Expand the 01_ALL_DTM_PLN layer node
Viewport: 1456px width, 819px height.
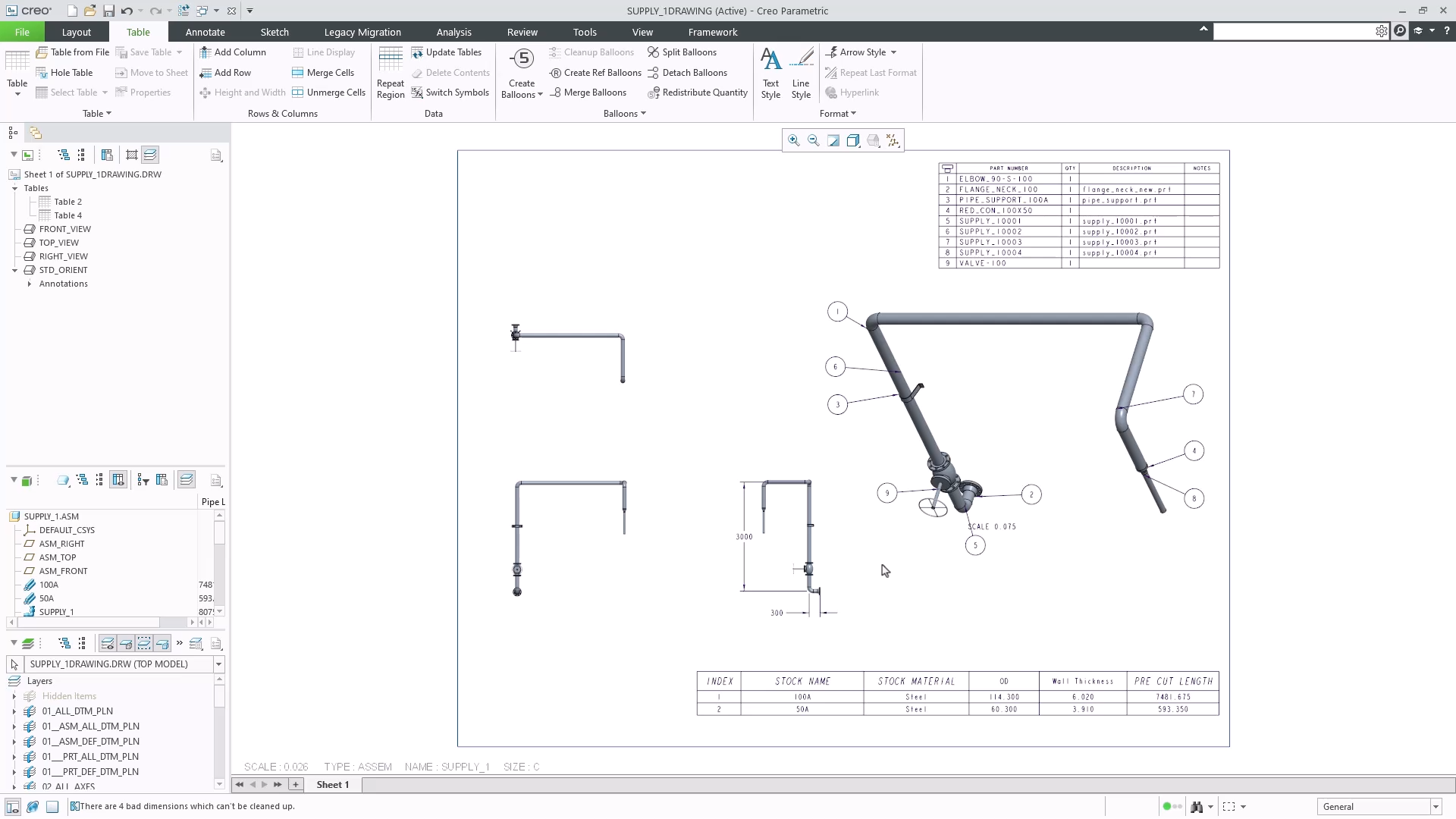click(14, 711)
